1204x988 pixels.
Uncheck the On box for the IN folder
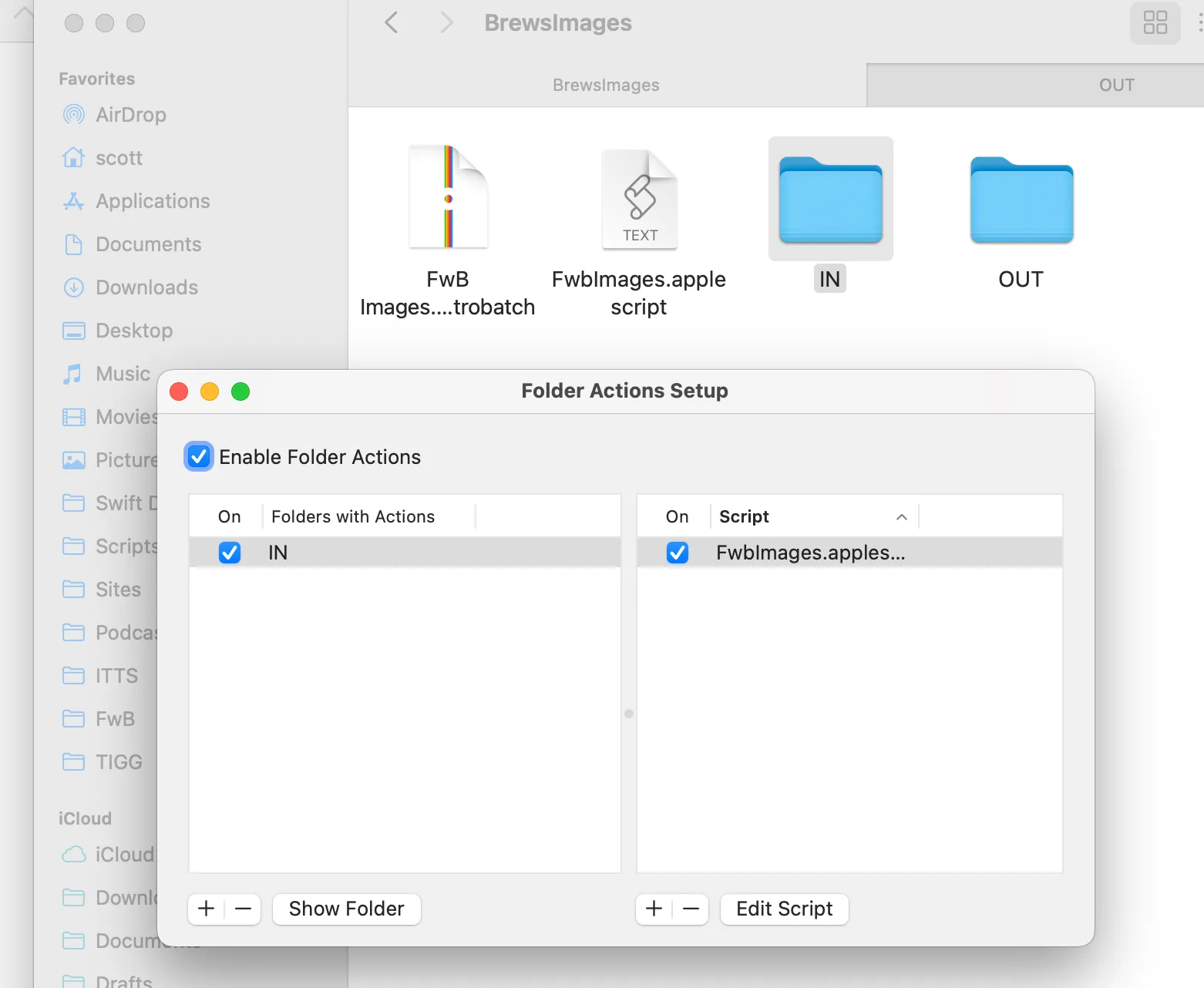point(230,552)
